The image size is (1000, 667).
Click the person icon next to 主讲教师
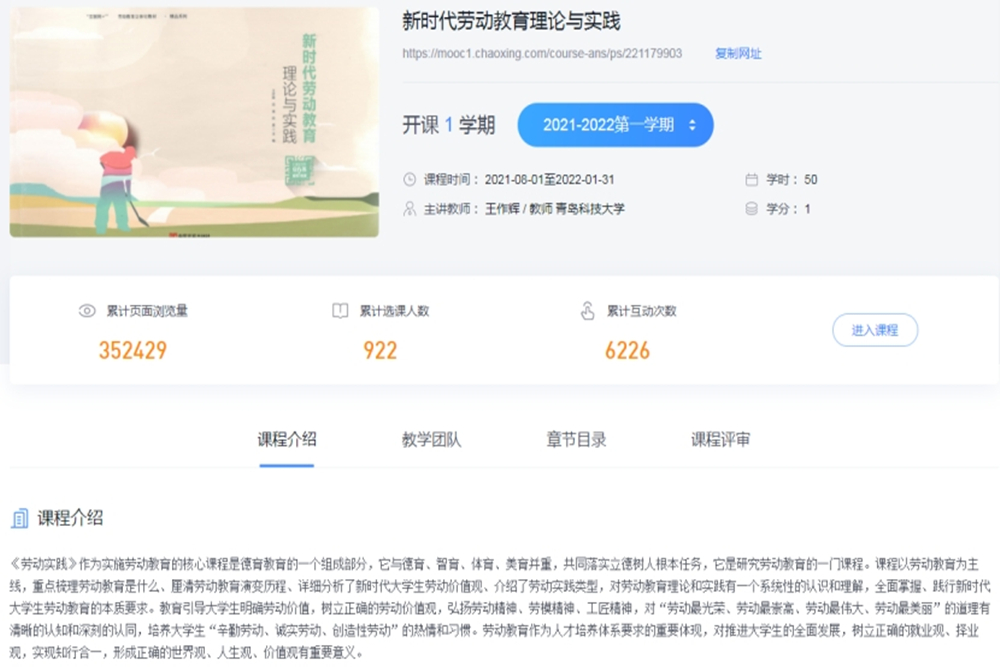pyautogui.click(x=409, y=209)
